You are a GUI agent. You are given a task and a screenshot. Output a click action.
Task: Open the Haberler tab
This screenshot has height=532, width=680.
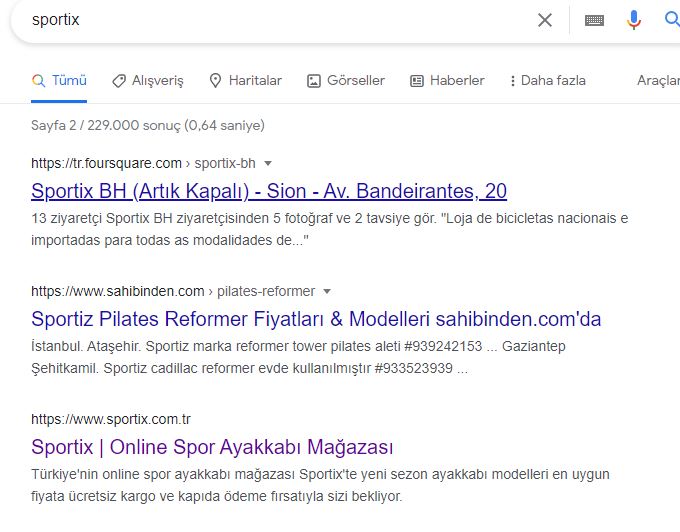click(447, 81)
